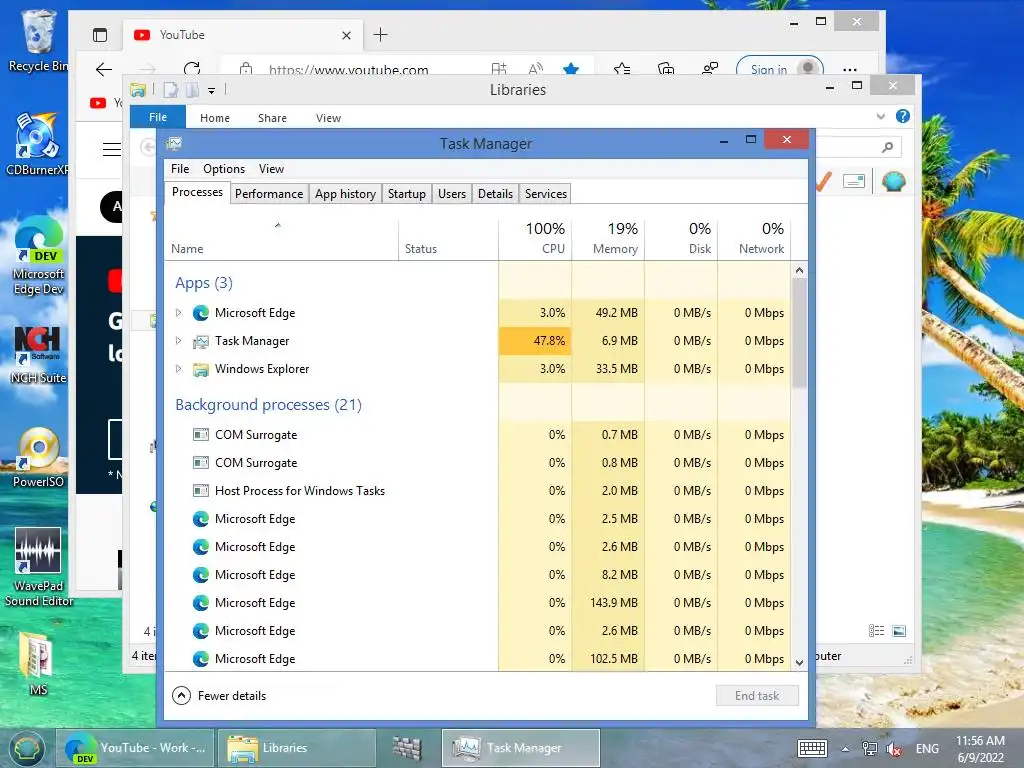The height and width of the screenshot is (768, 1024).
Task: Select the Microsoft Edge 8.2 MB process
Action: [477, 575]
